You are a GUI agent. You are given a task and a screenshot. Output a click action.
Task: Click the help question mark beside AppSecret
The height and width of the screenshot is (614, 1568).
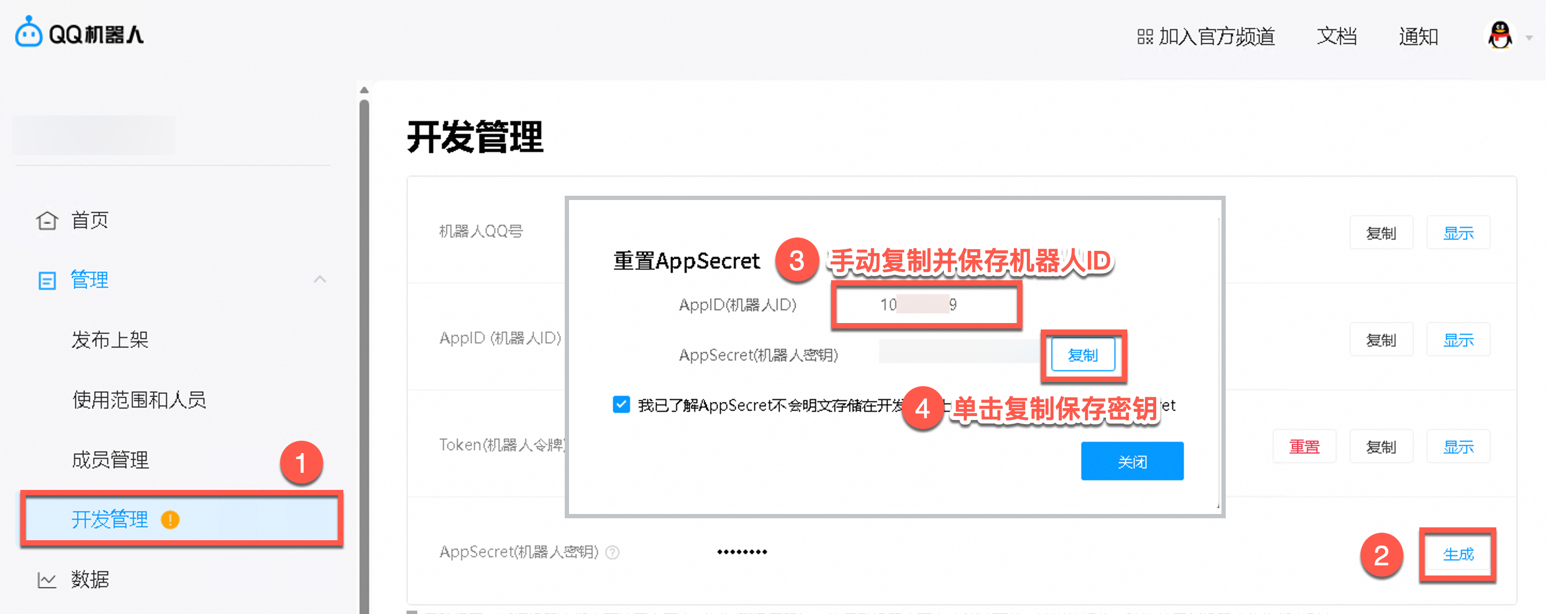(613, 552)
